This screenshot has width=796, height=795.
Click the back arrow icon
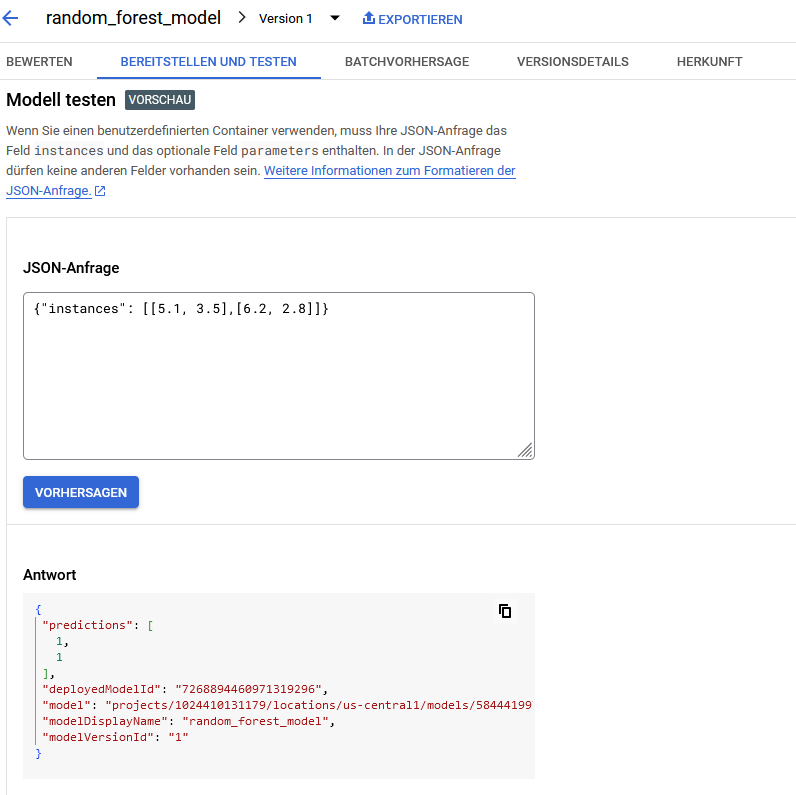11,18
